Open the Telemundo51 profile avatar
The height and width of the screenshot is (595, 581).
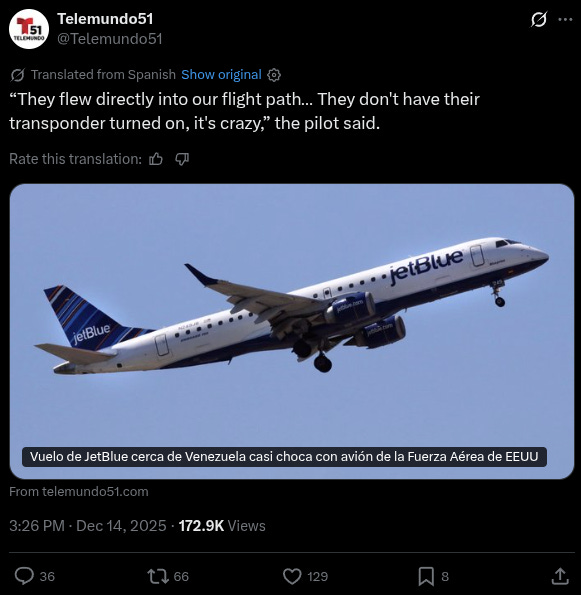[29, 29]
